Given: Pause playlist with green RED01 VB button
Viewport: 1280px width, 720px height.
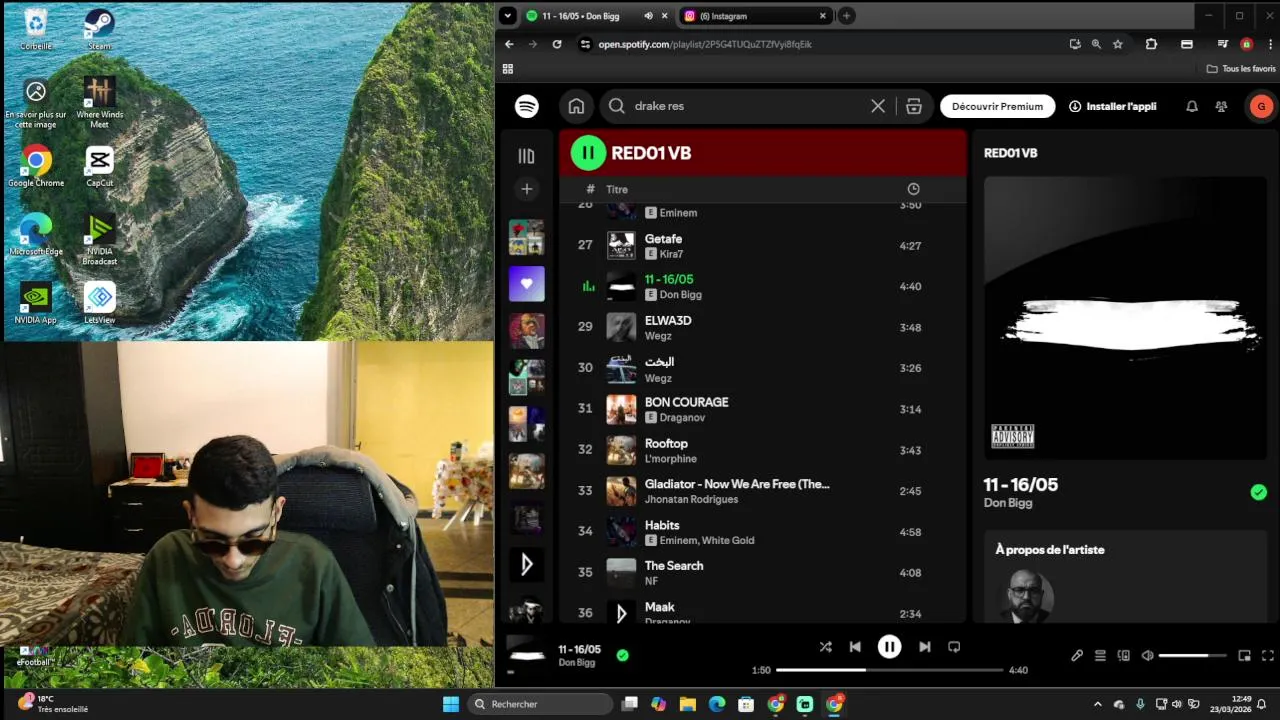Looking at the screenshot, I should (588, 153).
